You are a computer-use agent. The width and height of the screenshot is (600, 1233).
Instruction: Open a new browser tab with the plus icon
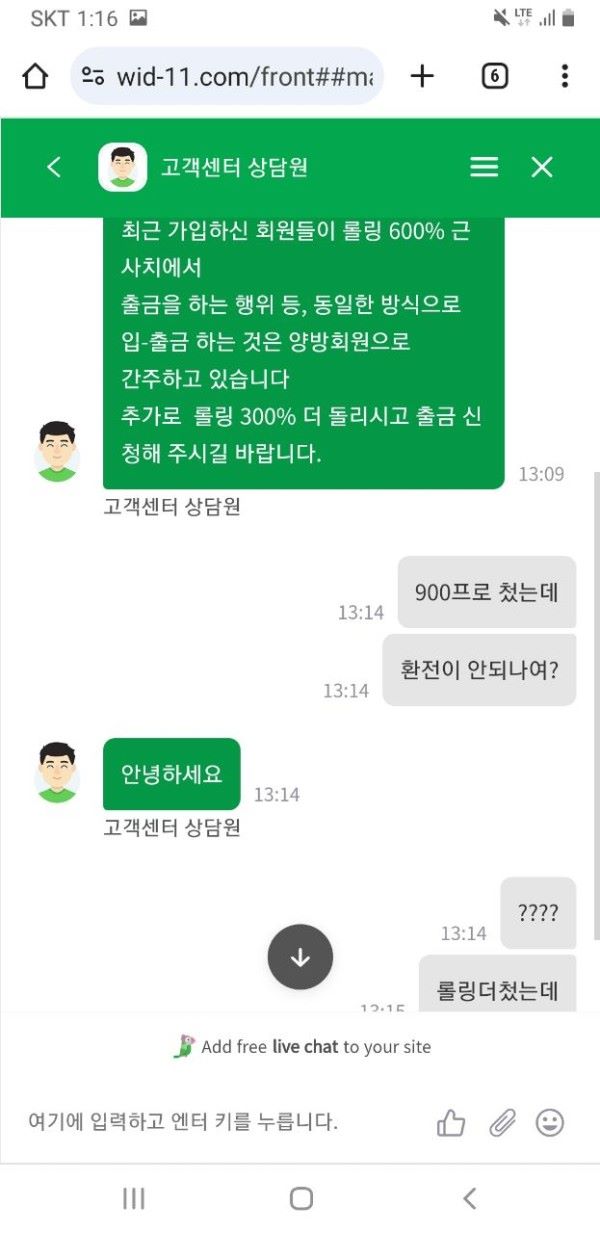click(422, 75)
